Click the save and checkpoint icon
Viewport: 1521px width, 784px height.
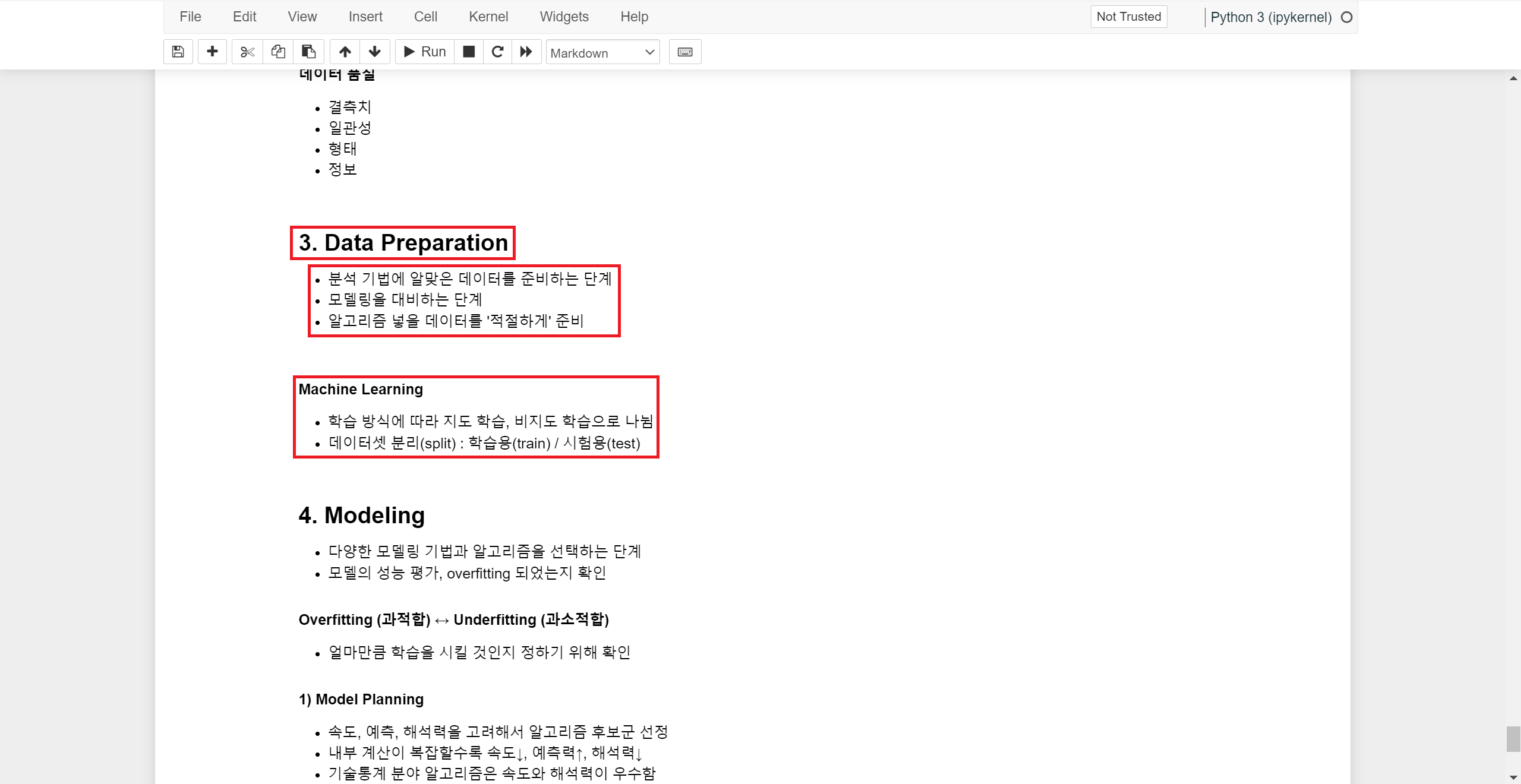pos(178,52)
